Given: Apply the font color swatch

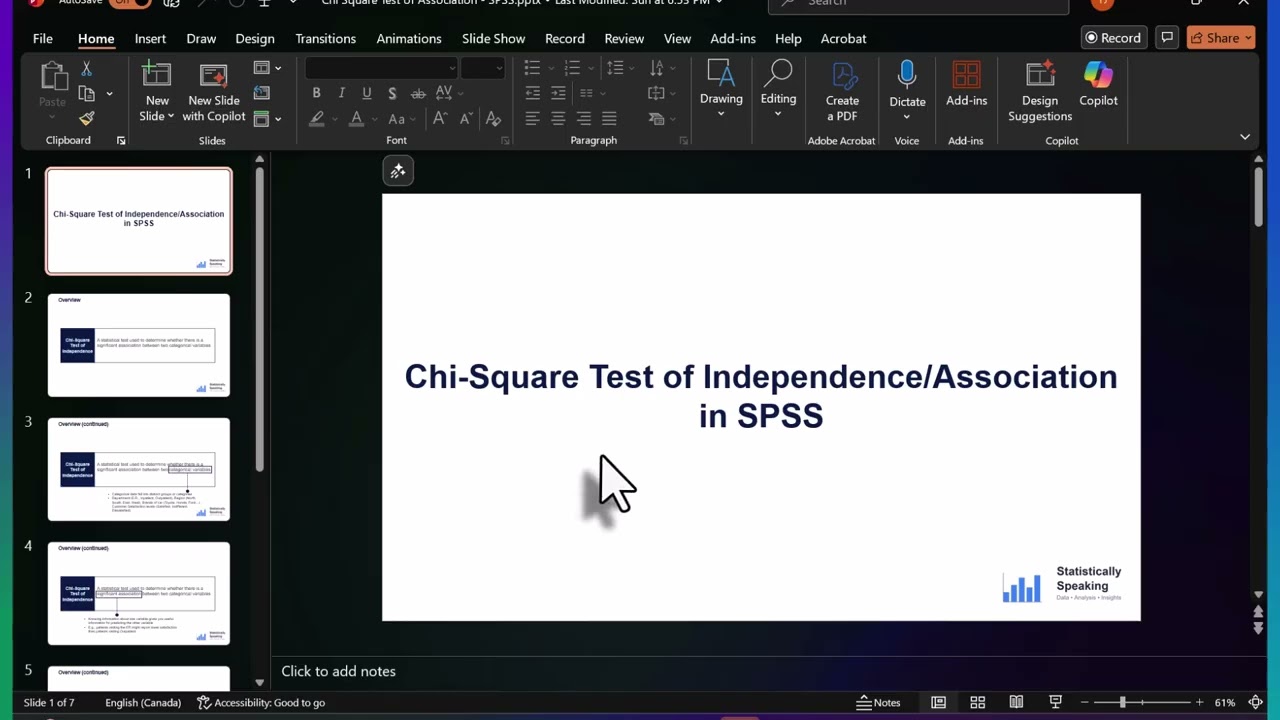Looking at the screenshot, I should point(356,118).
